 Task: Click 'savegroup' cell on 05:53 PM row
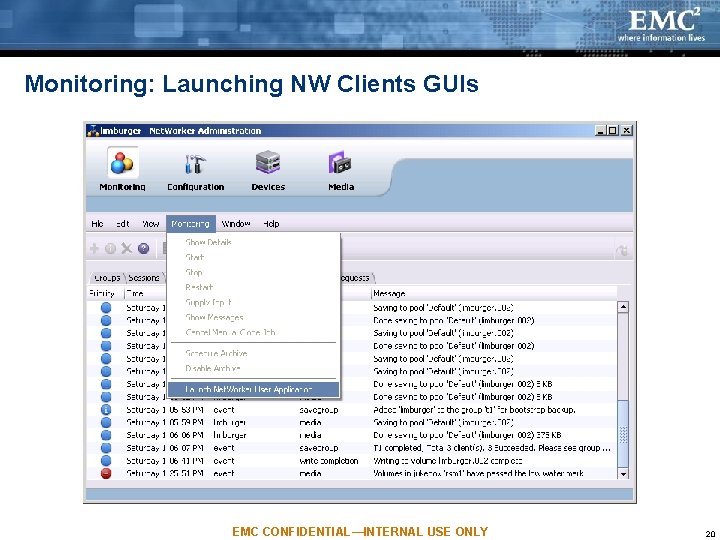pyautogui.click(x=319, y=410)
